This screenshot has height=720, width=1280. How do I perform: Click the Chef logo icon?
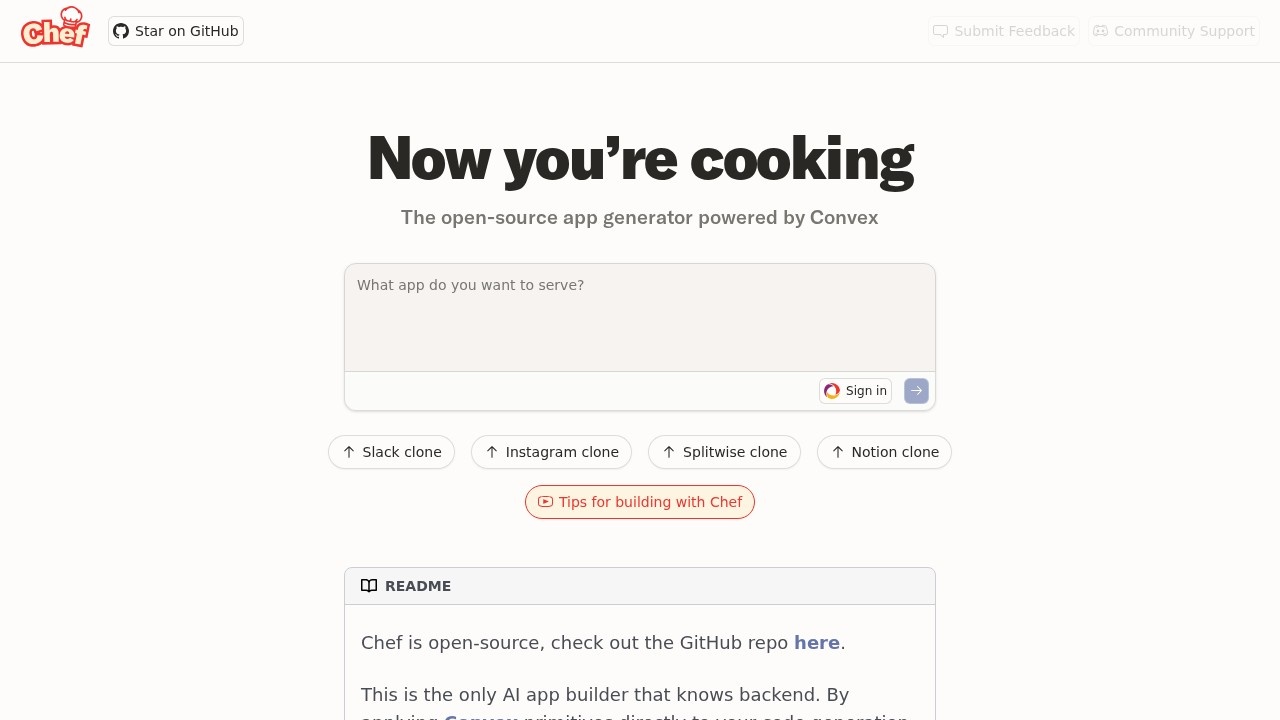[55, 28]
